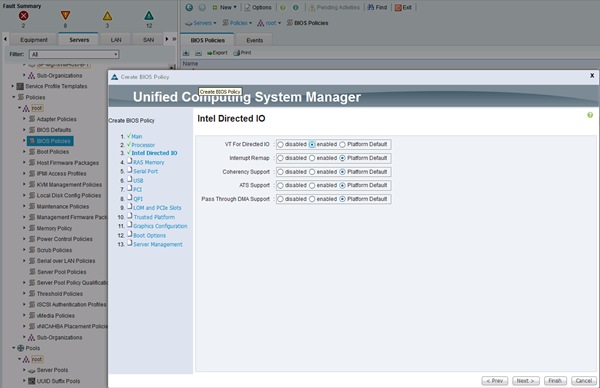Click the add plus icon under BIOS Policies tab
Screen dimensions: 600x388
click(186, 53)
